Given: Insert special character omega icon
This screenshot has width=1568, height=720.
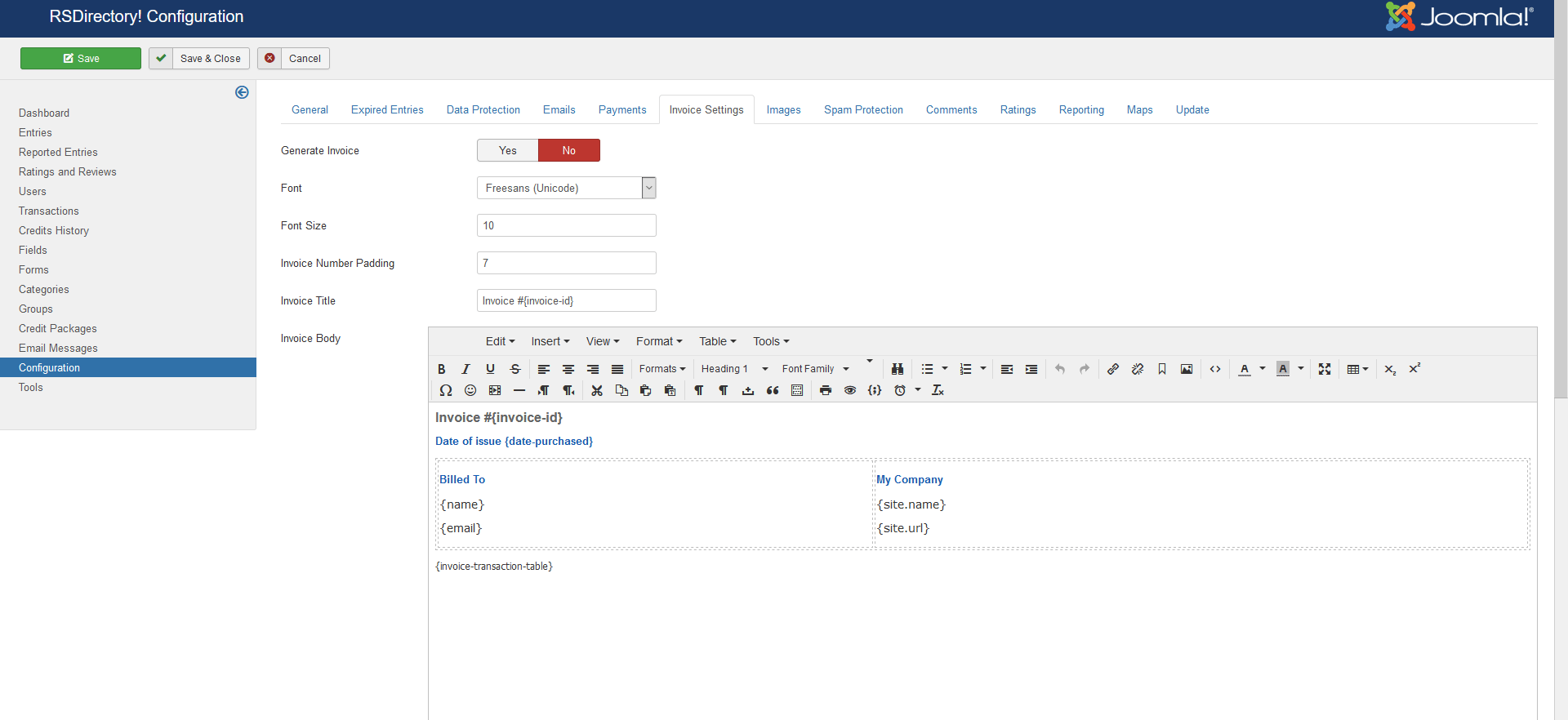Looking at the screenshot, I should [446, 390].
